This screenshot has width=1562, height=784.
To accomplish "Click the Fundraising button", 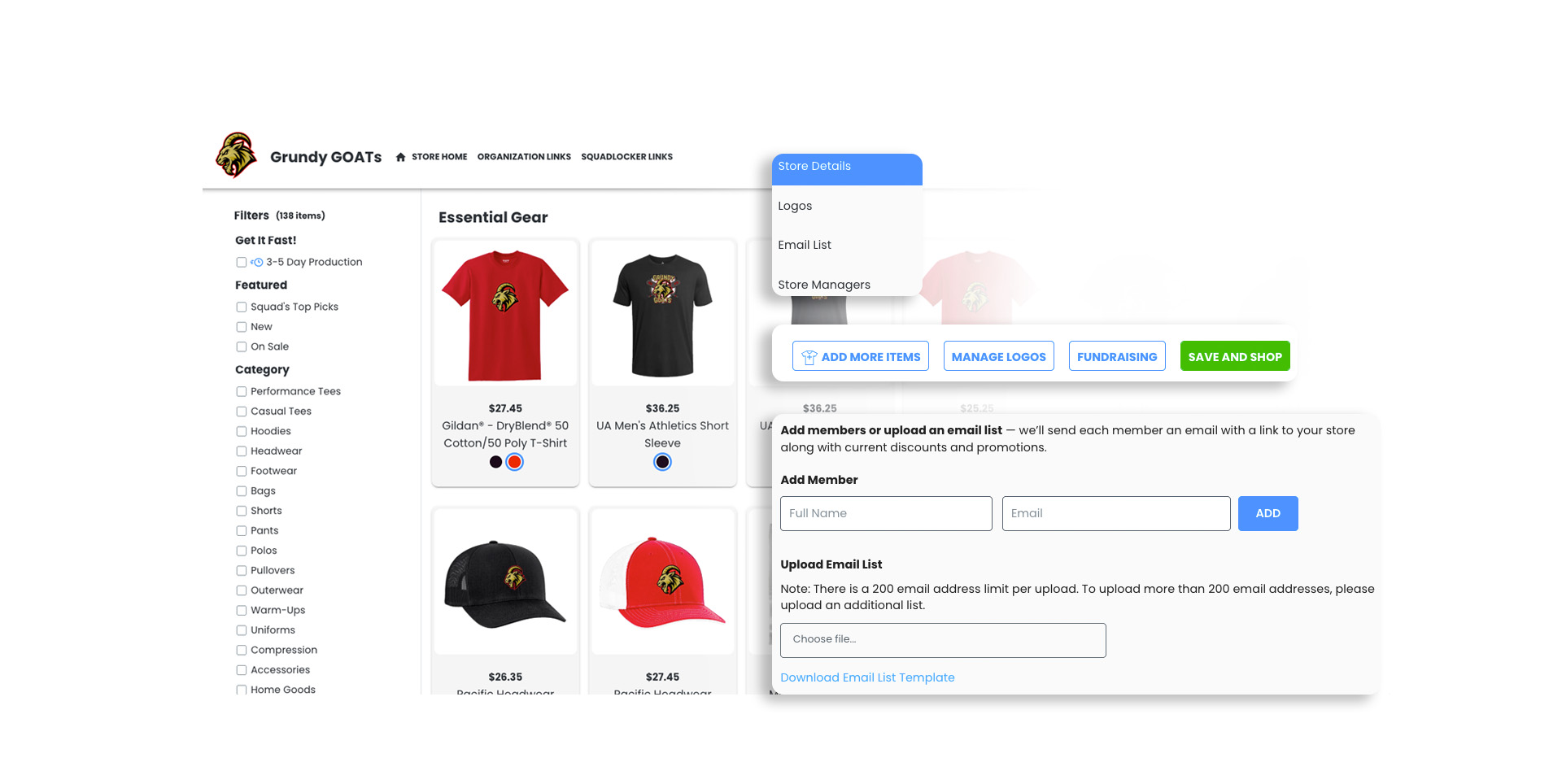I will coord(1116,356).
